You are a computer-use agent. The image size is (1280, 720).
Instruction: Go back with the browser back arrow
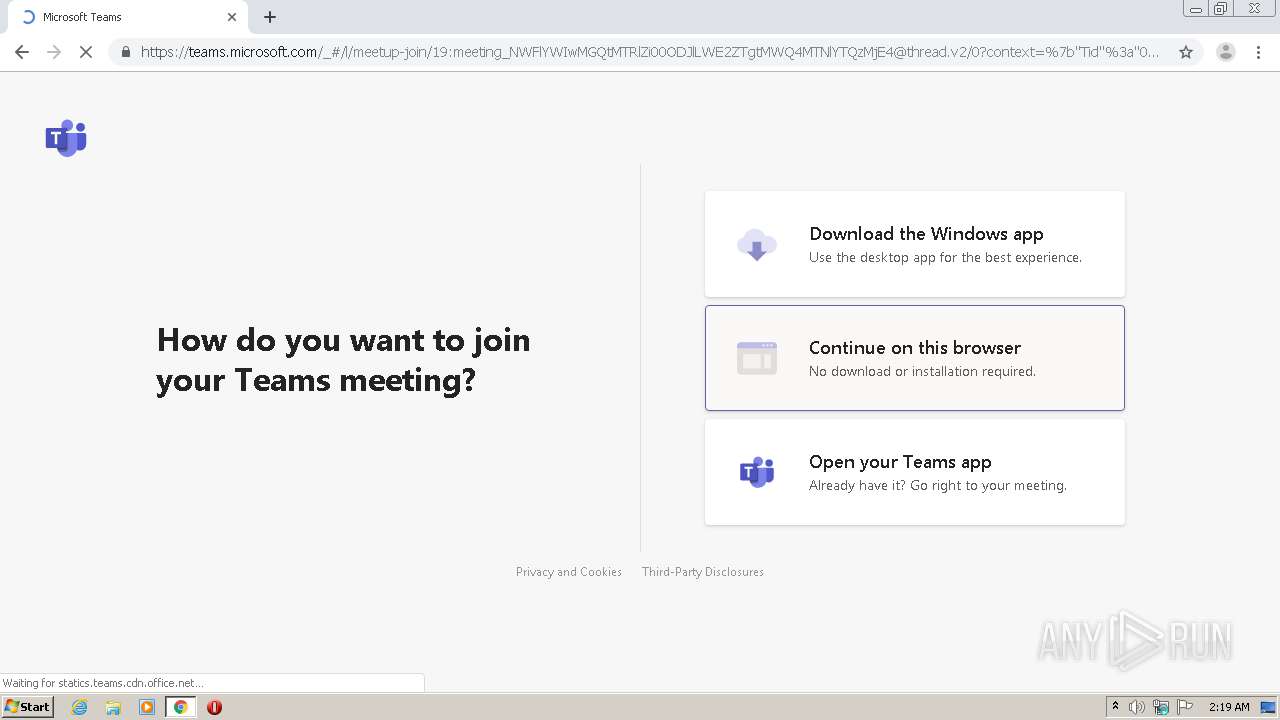pos(22,52)
